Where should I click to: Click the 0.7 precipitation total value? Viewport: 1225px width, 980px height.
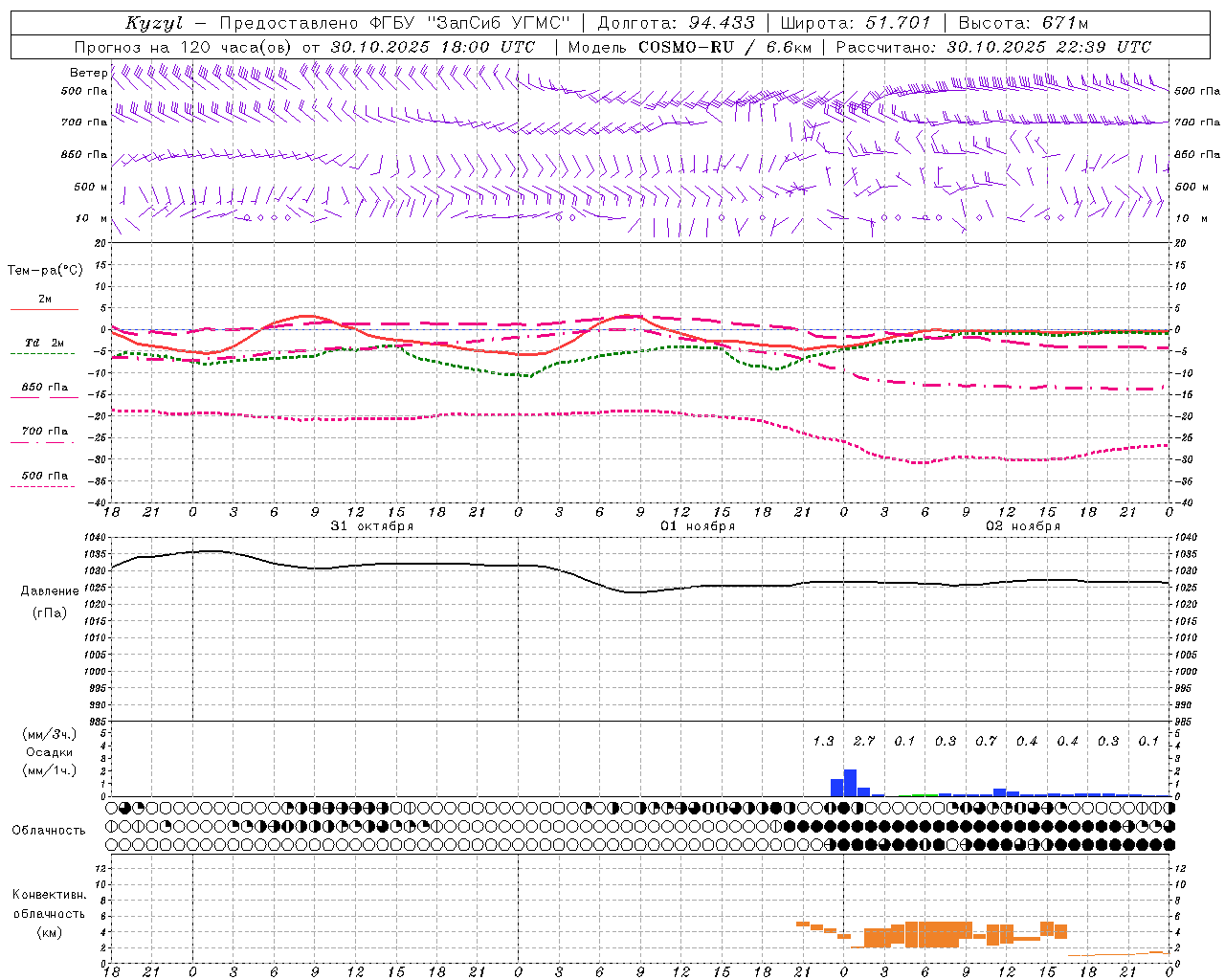986,742
